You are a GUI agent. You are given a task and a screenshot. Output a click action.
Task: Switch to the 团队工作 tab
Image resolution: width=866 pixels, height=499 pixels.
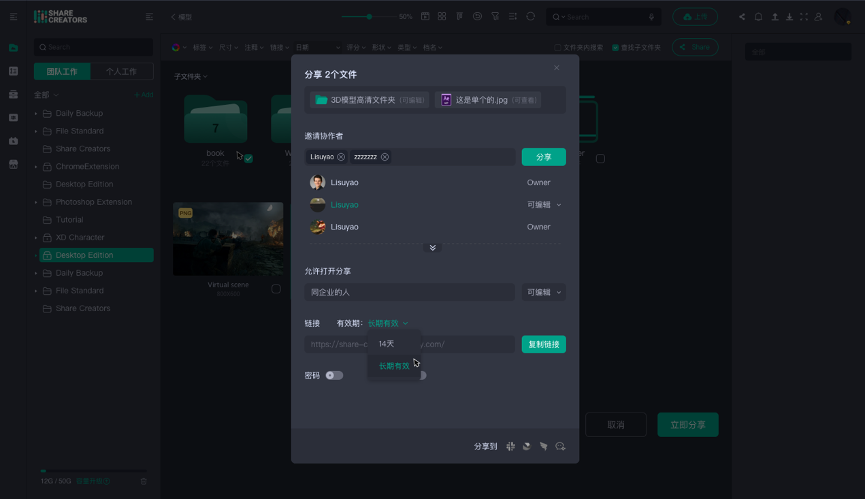click(62, 71)
